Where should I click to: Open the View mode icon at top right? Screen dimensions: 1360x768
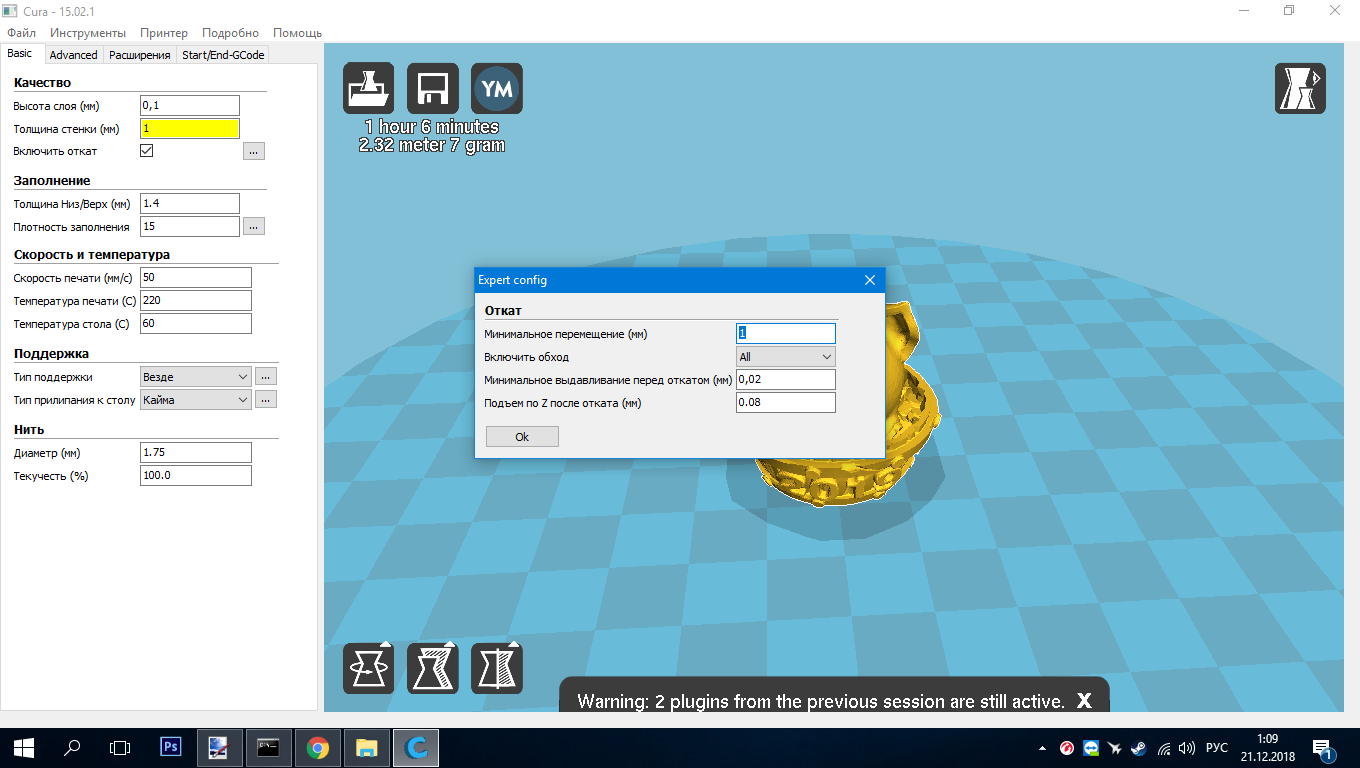[x=1300, y=89]
